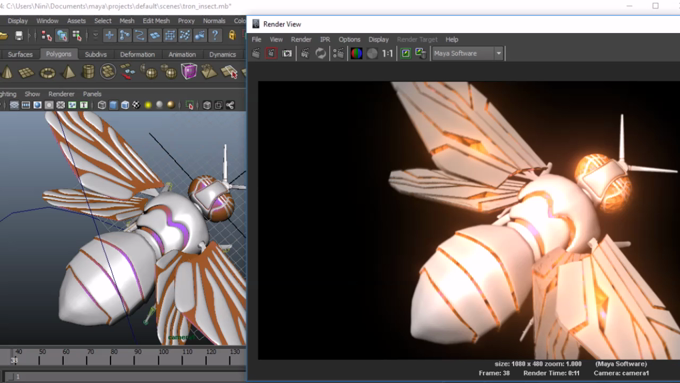Image resolution: width=680 pixels, height=383 pixels.
Task: Open the Normals menu
Action: pos(214,21)
